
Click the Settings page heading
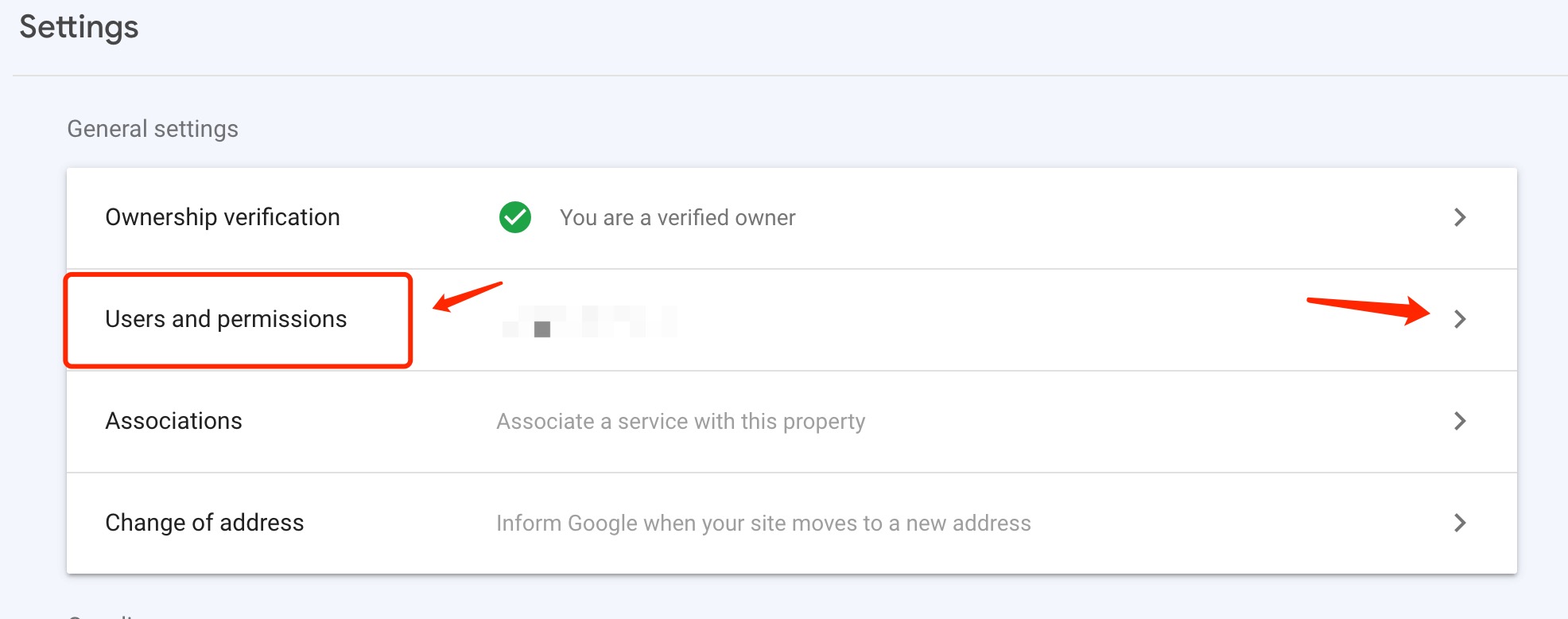[77, 26]
